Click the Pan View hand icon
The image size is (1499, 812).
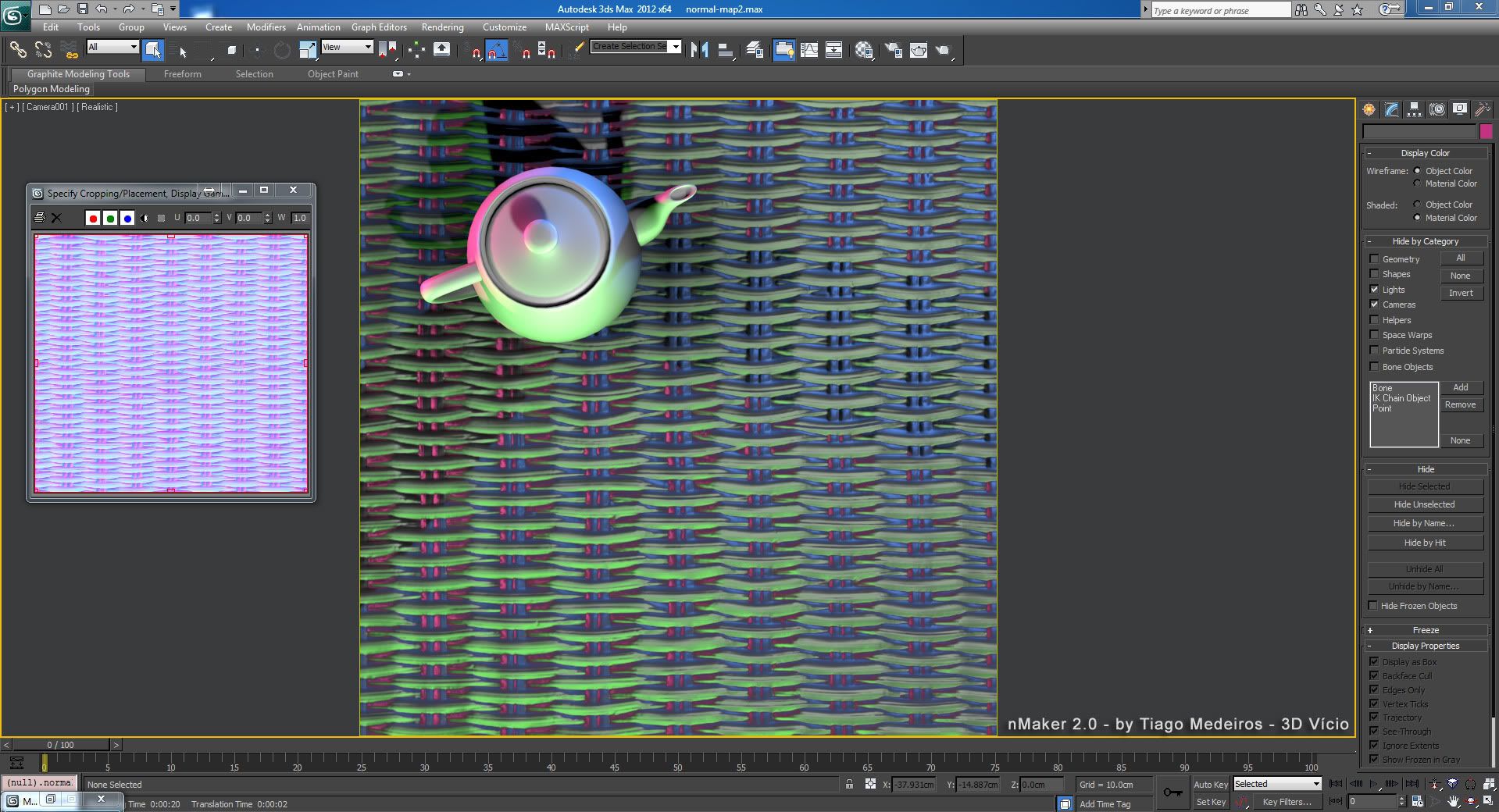1453,801
